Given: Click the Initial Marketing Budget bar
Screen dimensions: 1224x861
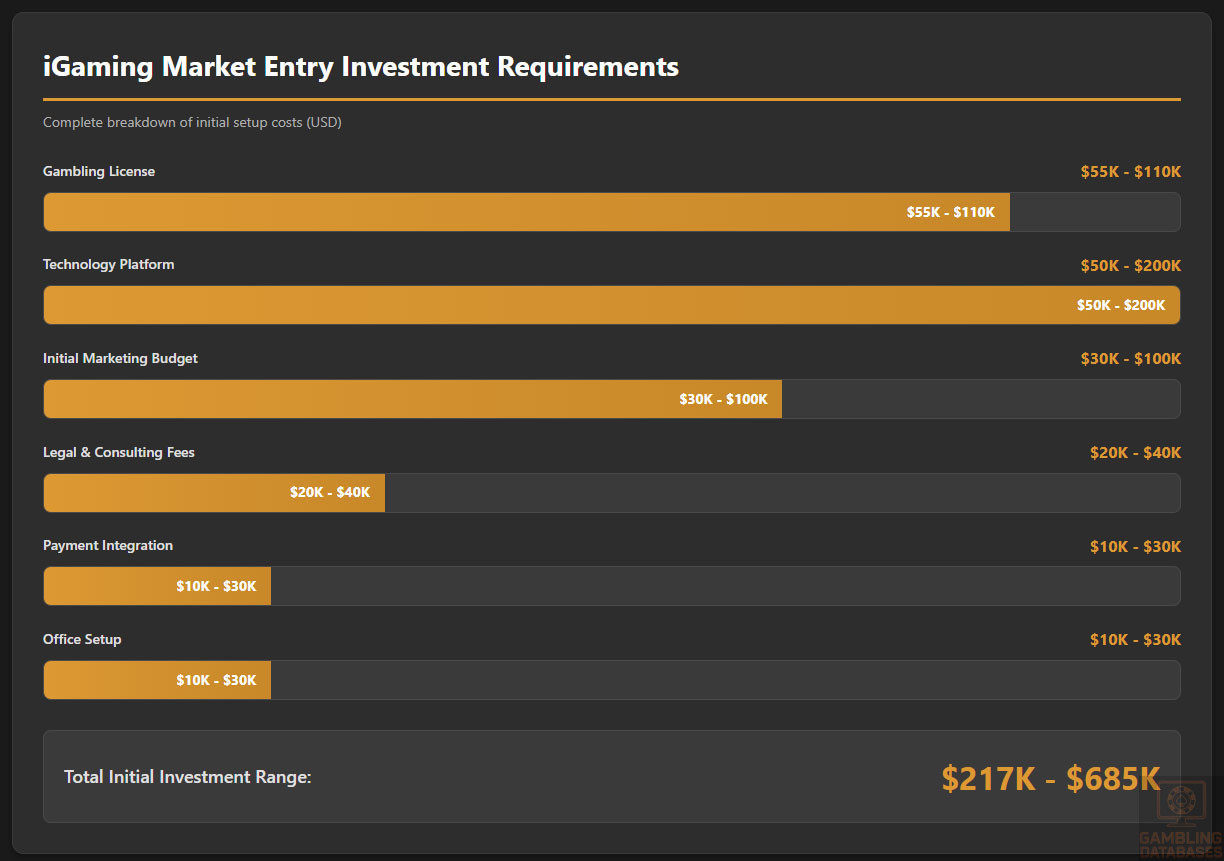Looking at the screenshot, I should point(412,399).
